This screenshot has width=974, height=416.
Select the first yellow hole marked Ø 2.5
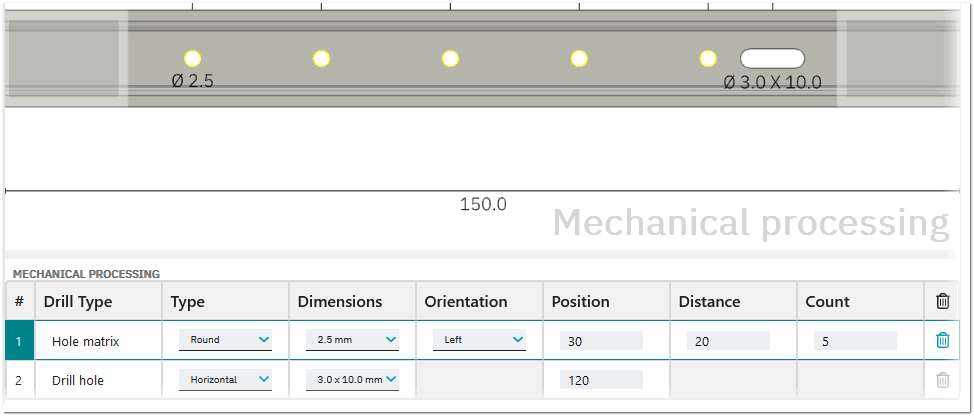[192, 59]
